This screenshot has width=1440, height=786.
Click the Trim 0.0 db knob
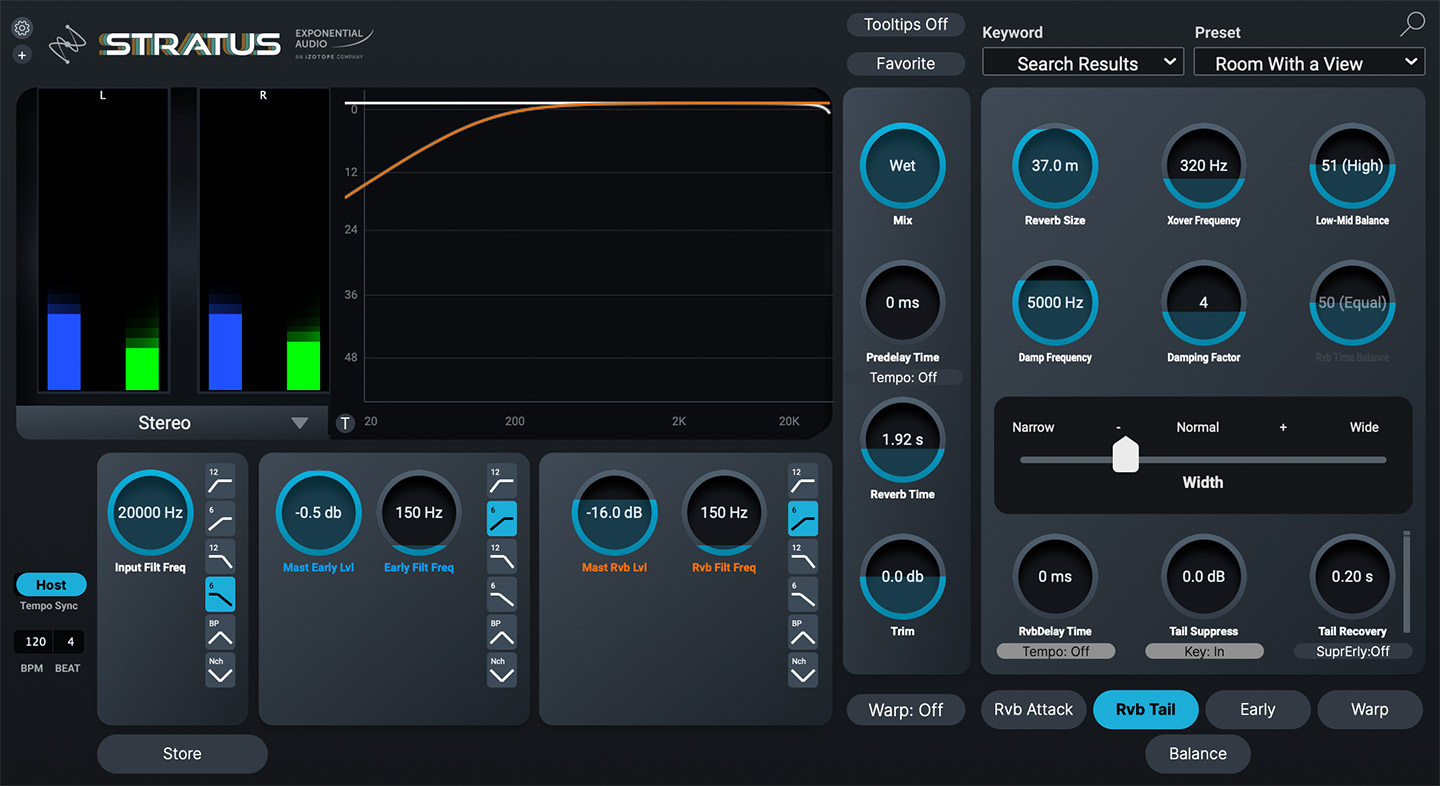coord(902,577)
